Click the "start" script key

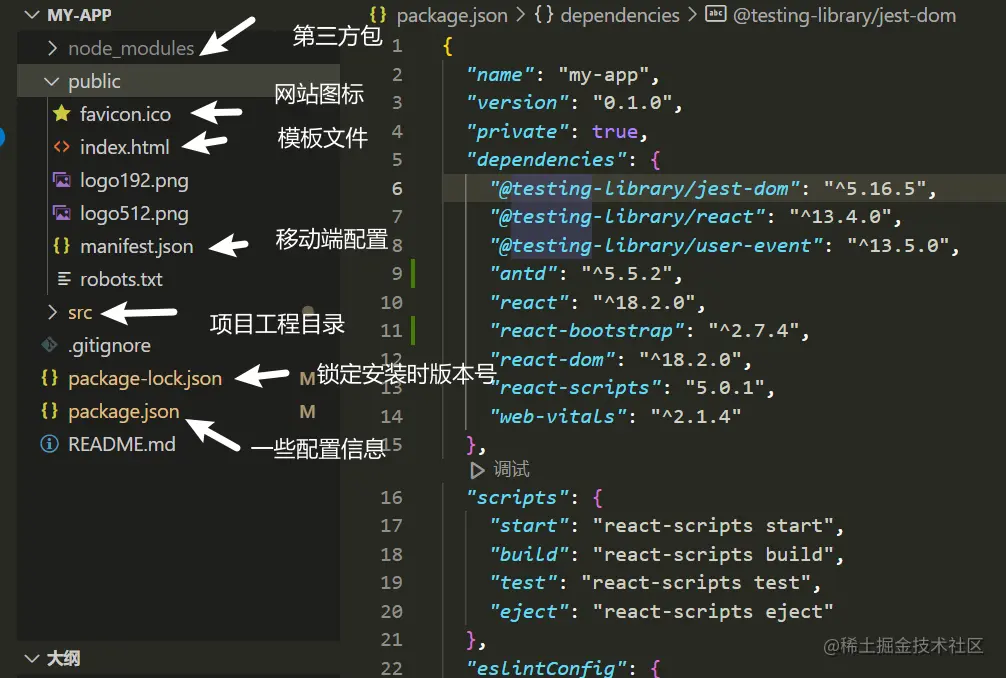pyautogui.click(x=529, y=526)
